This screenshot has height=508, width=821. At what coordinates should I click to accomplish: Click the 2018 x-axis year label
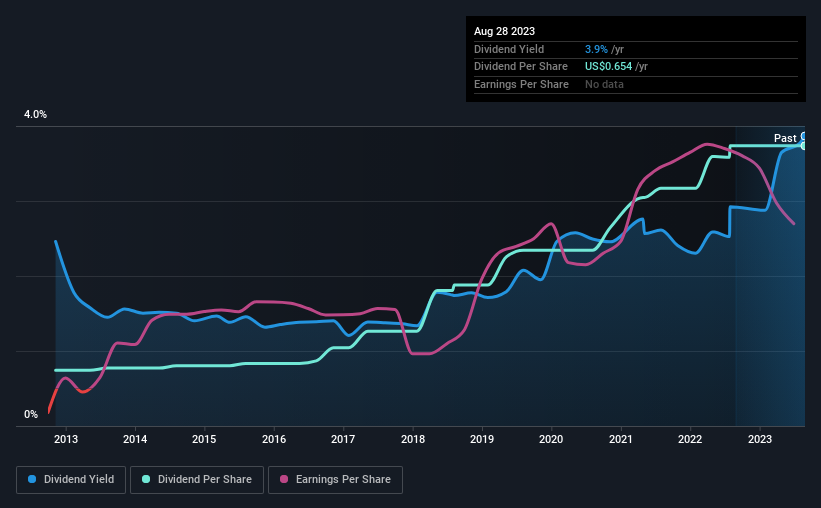(x=413, y=439)
